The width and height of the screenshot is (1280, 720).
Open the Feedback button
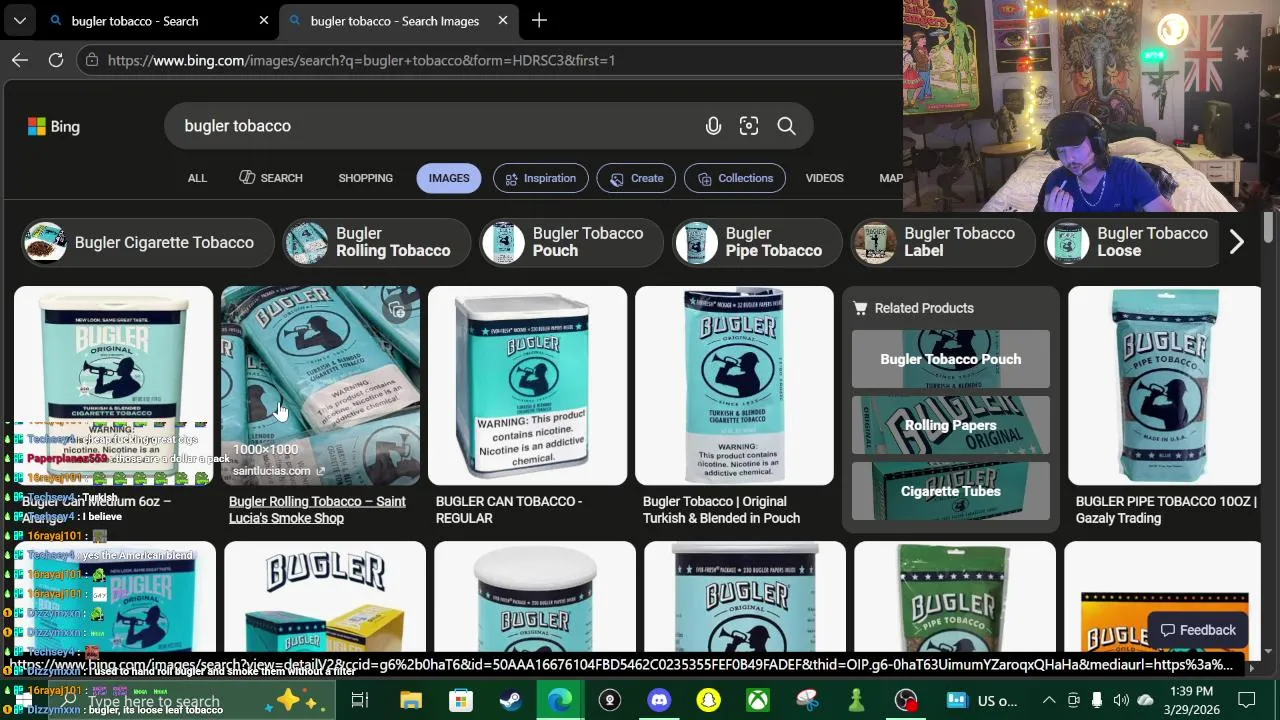(1198, 630)
